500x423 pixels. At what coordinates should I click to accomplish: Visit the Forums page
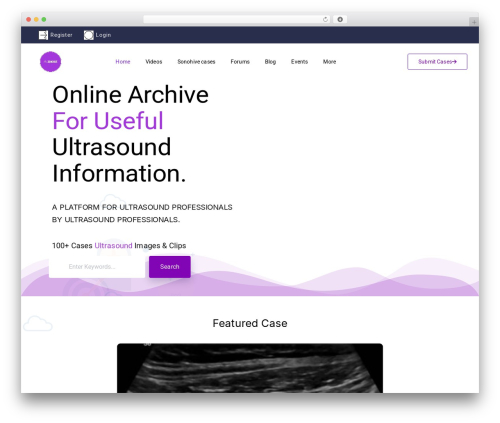pyautogui.click(x=240, y=62)
